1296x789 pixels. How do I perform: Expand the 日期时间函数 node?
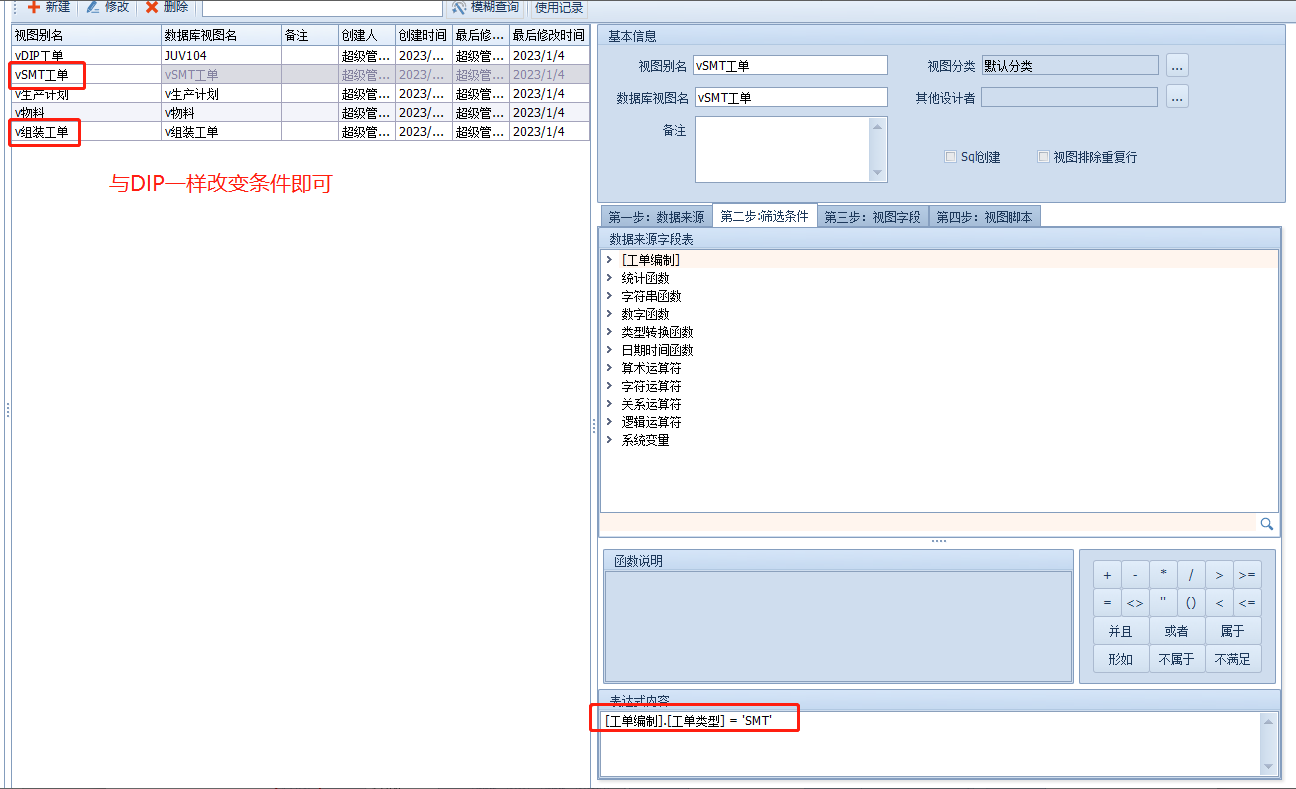tap(609, 350)
